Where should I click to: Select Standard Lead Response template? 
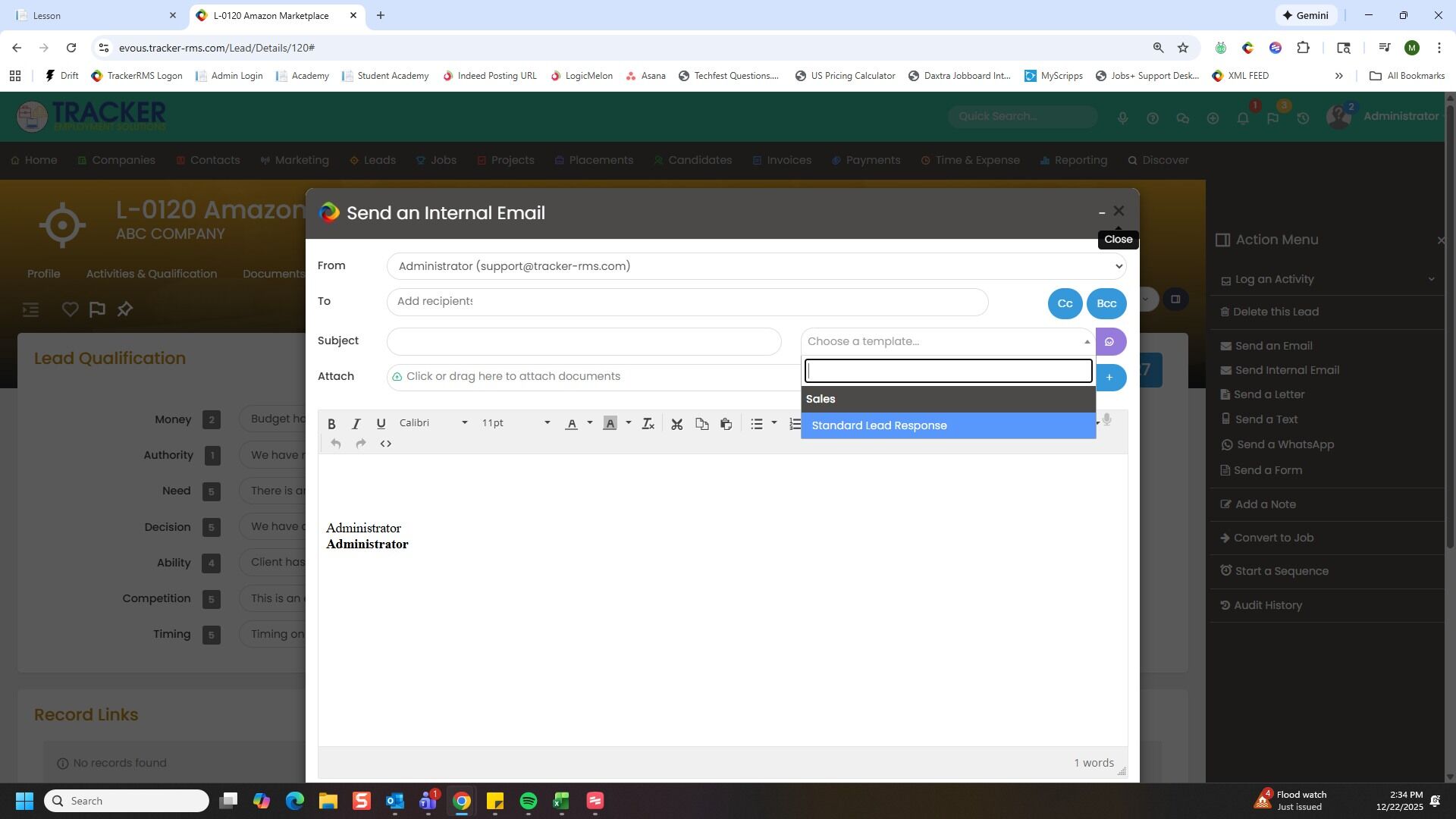pyautogui.click(x=879, y=426)
